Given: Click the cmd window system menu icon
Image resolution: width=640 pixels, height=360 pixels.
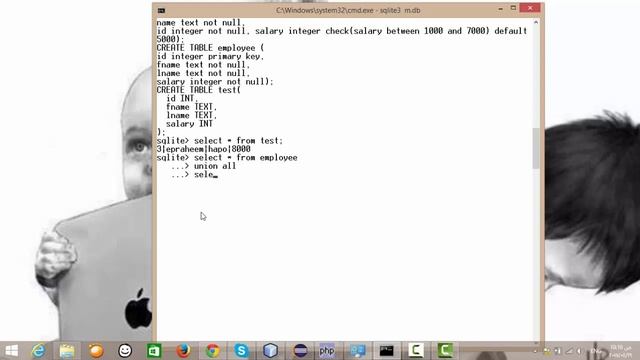Looking at the screenshot, I should coord(161,10).
